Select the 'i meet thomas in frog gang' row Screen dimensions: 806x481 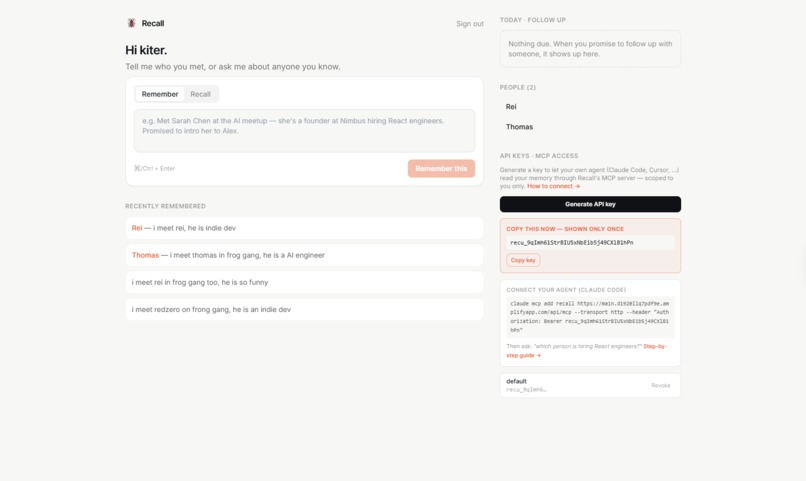(304, 255)
